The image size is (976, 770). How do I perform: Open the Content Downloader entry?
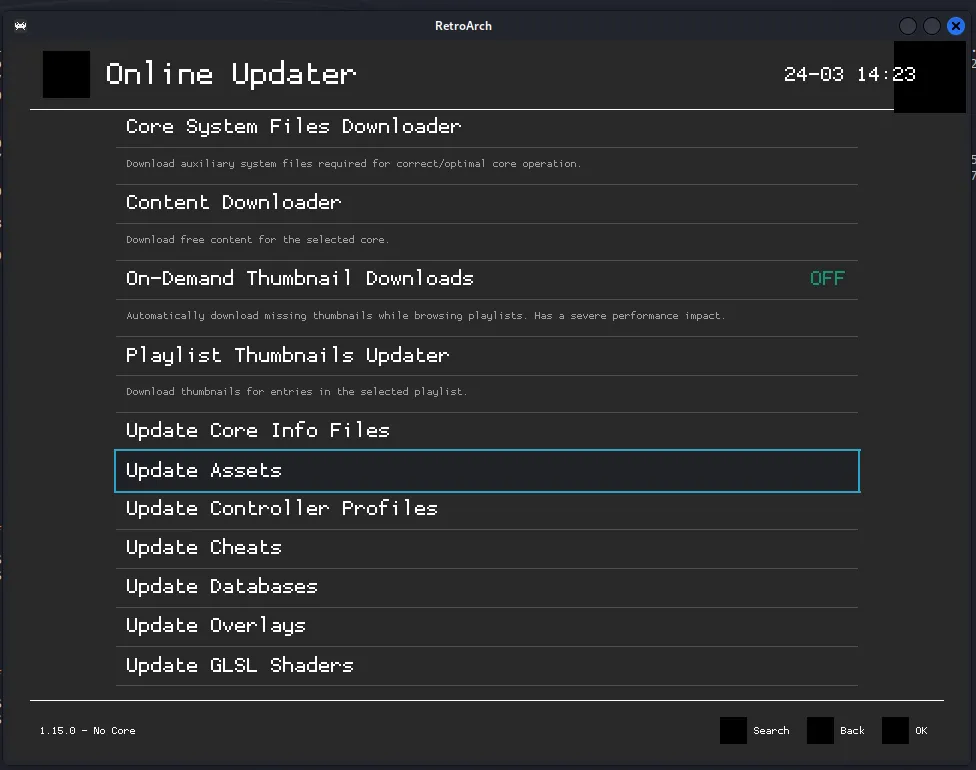click(233, 203)
